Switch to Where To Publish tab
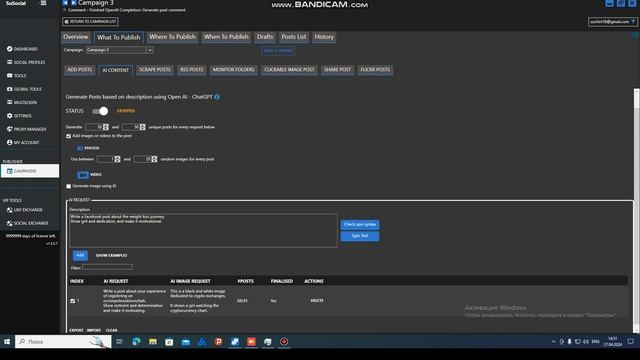 172,37
